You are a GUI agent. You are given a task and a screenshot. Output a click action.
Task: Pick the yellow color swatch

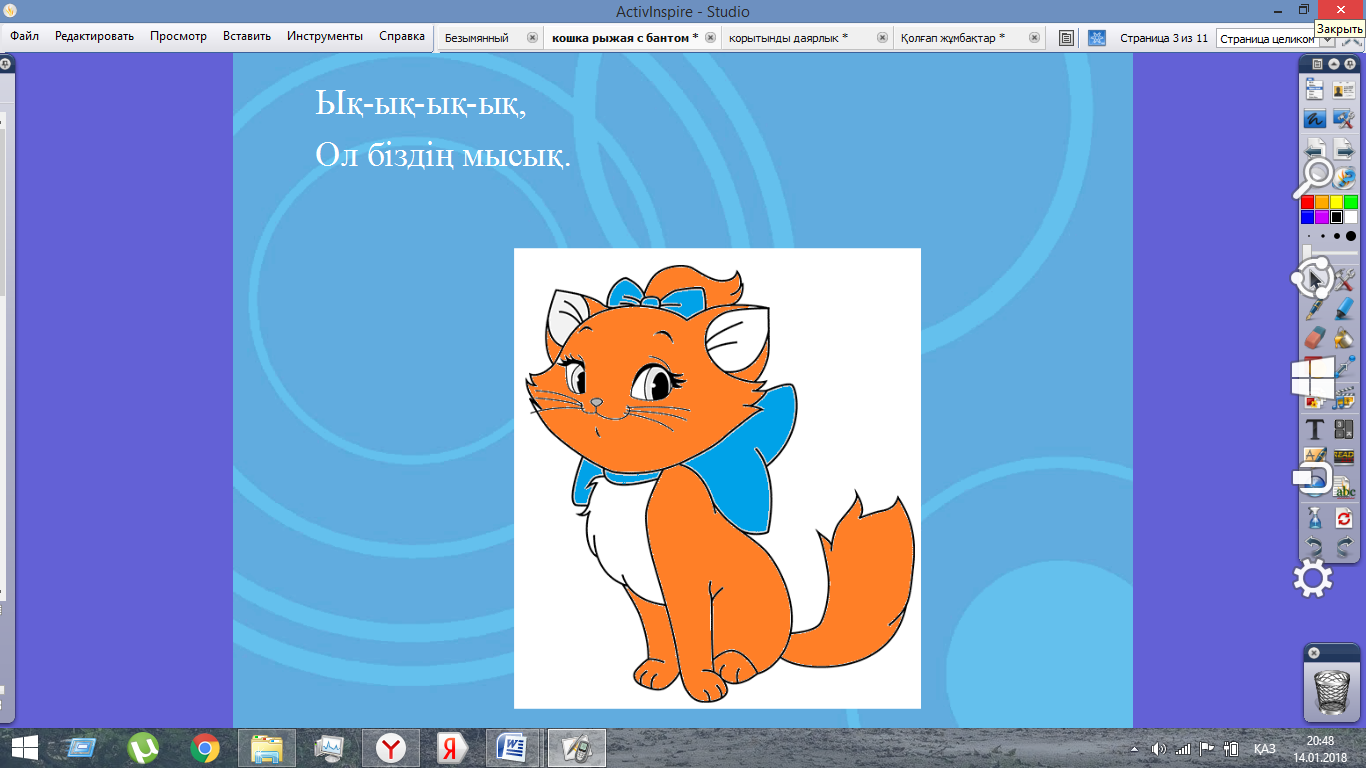point(1336,202)
